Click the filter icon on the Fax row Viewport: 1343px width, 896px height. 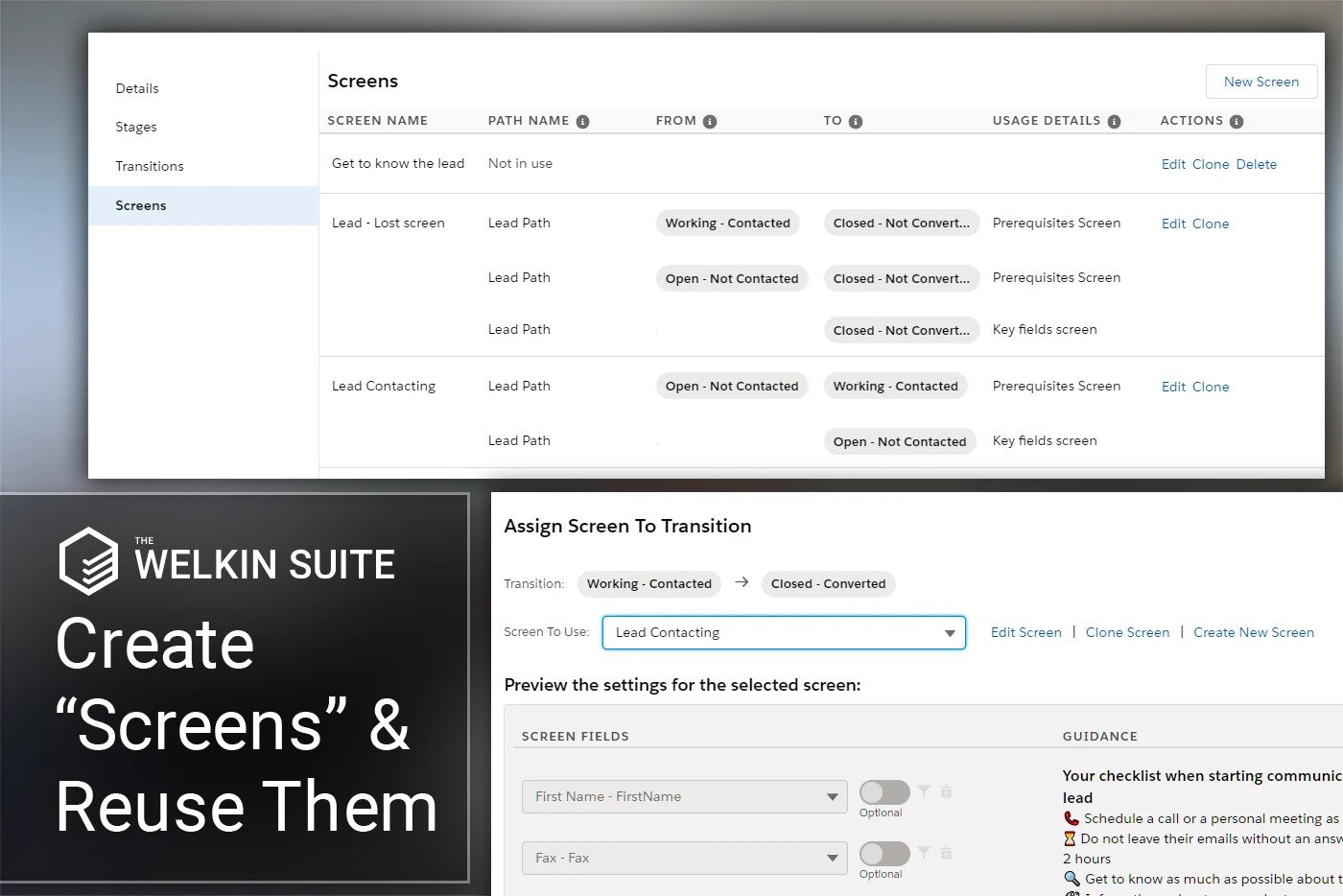(x=923, y=853)
